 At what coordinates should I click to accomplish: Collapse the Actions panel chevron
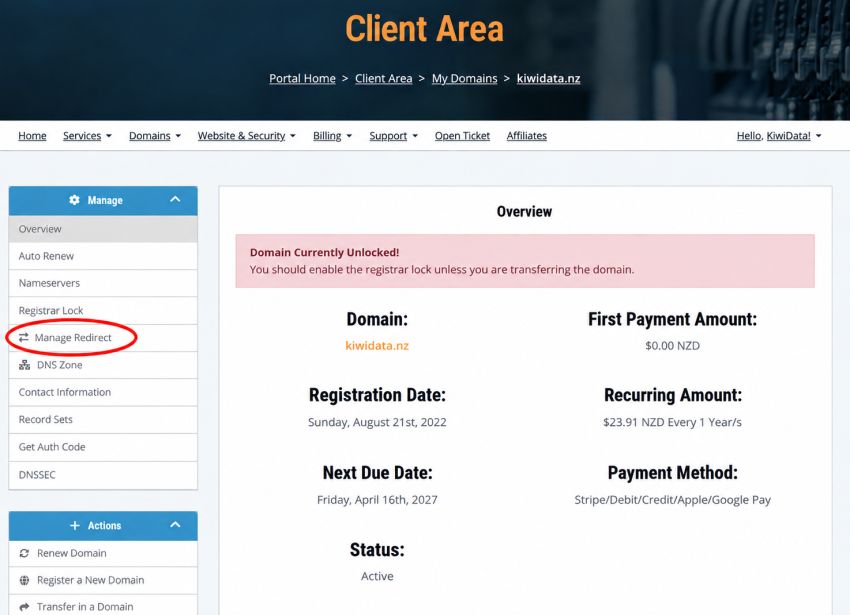[x=175, y=525]
